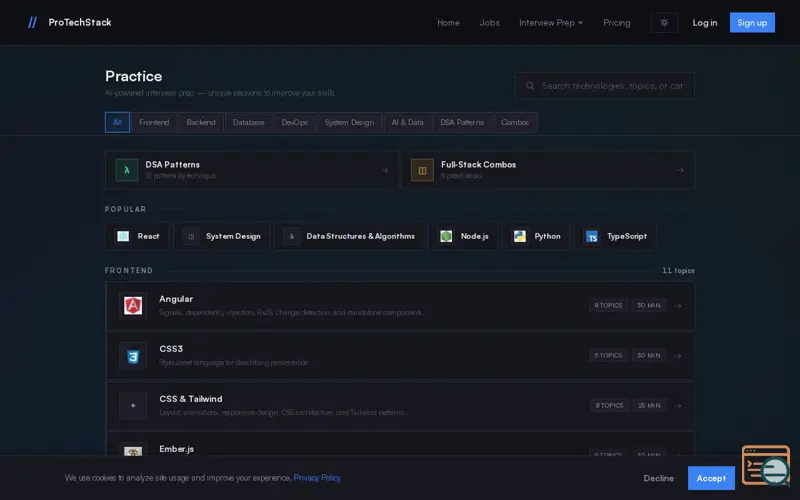Open the Home navigation link

[x=448, y=22]
